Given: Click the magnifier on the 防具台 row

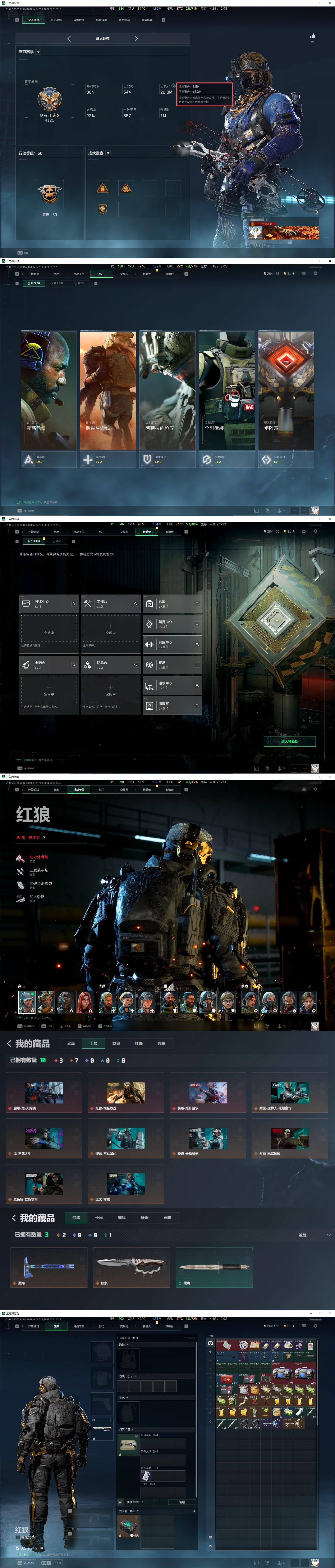Looking at the screenshot, I should [x=136, y=665].
